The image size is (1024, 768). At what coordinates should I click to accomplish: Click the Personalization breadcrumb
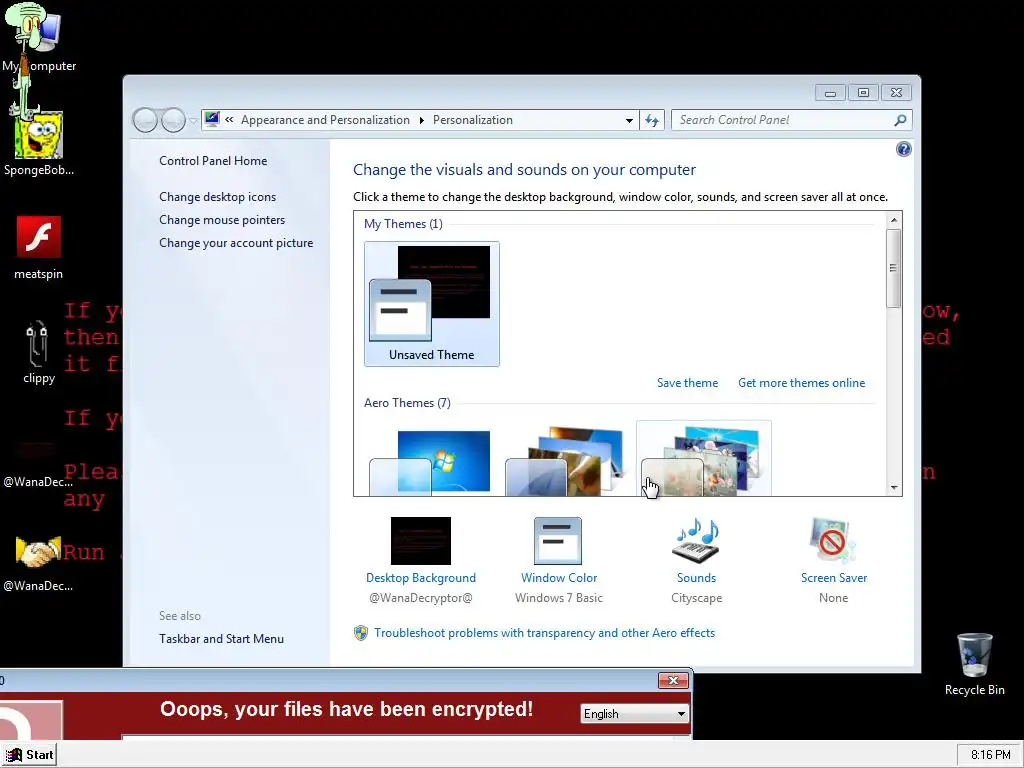pyautogui.click(x=473, y=120)
